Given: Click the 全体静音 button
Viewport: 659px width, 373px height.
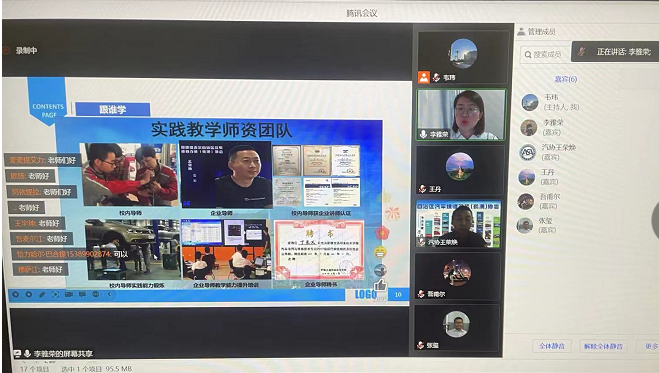Looking at the screenshot, I should tap(552, 346).
